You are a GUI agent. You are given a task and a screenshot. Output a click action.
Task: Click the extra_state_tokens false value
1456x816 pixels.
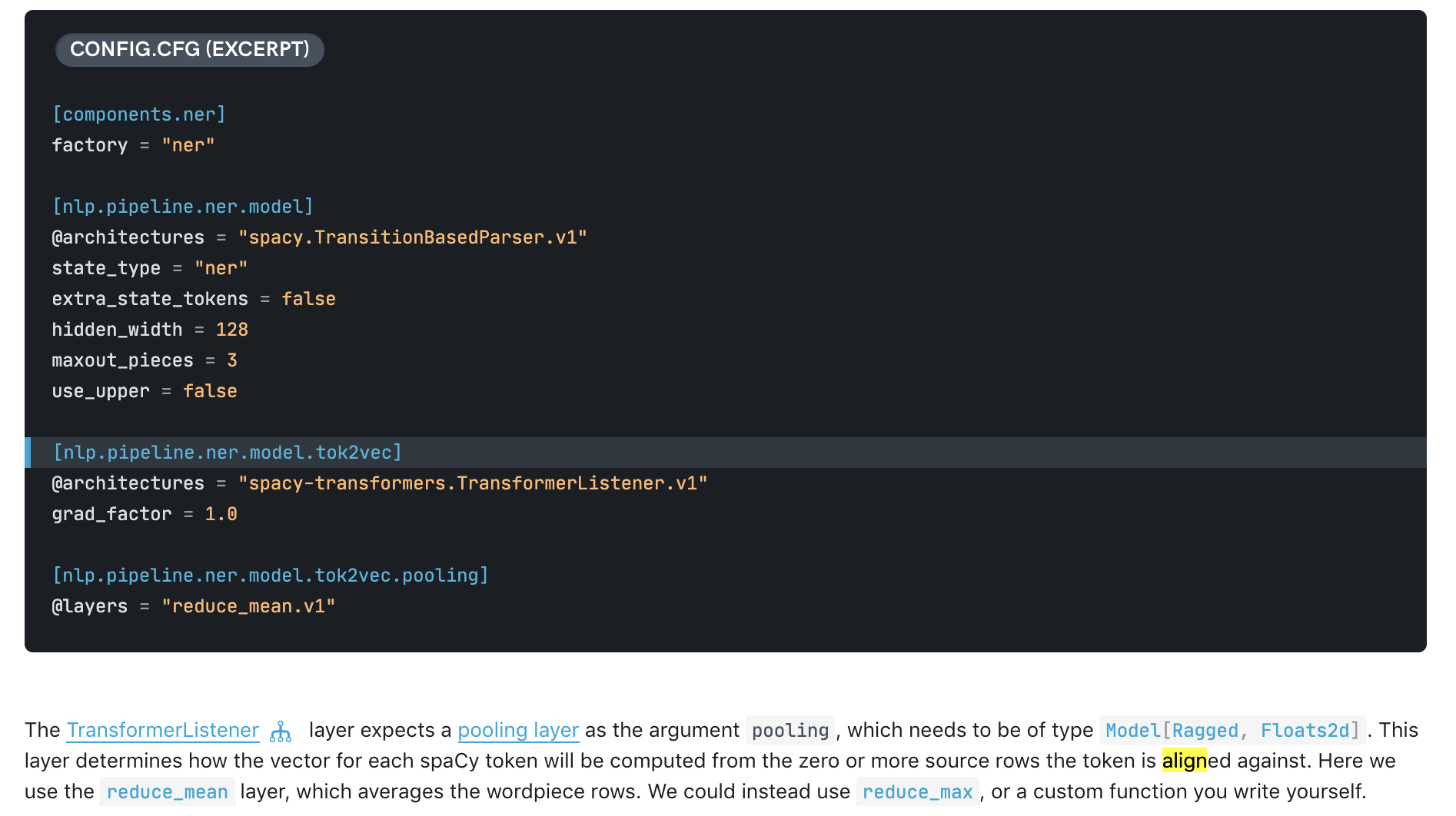tap(309, 299)
